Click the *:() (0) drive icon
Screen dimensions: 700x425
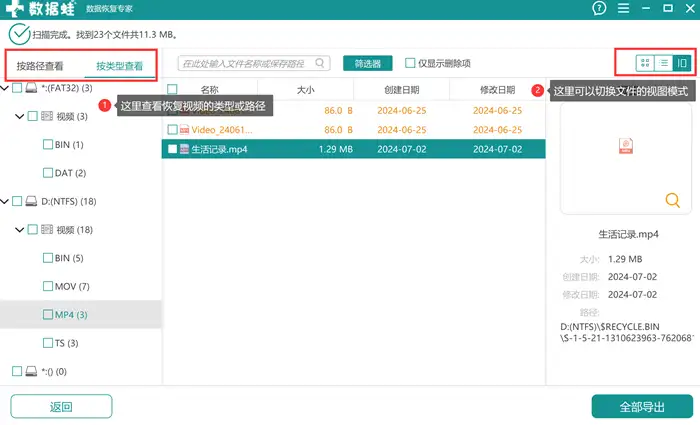pos(31,371)
